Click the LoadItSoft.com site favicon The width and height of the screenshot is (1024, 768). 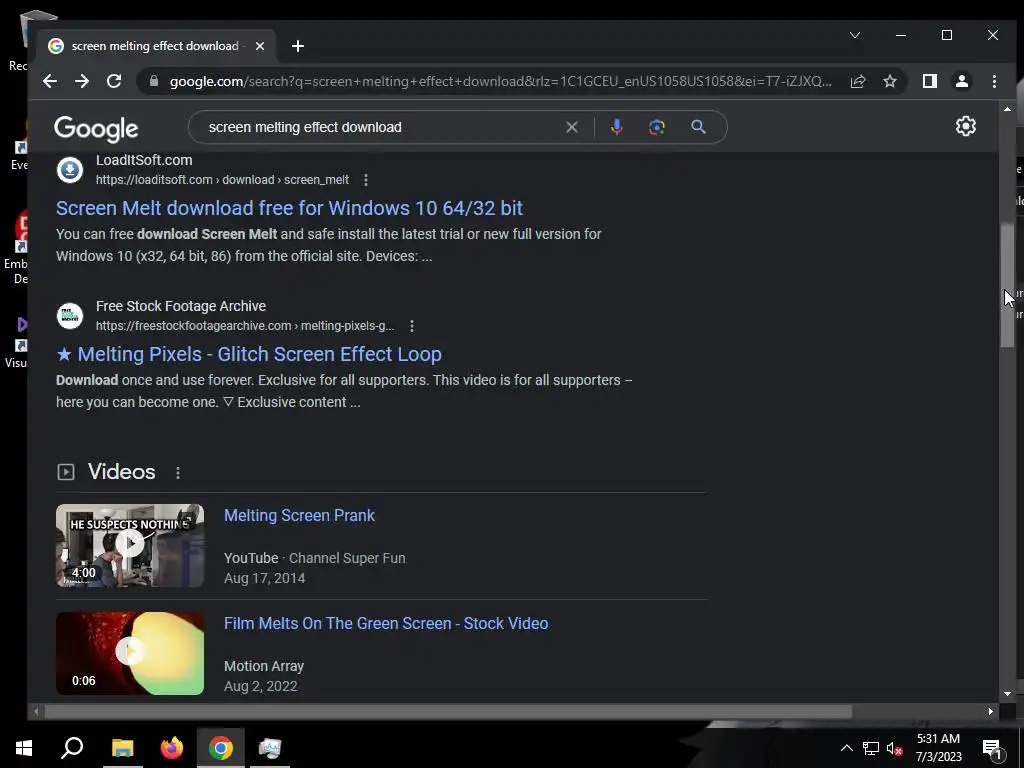pos(70,170)
